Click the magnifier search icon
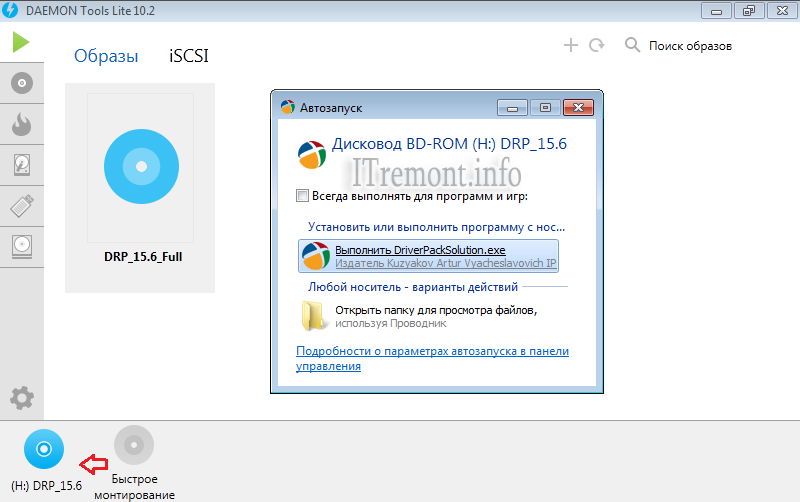The height and width of the screenshot is (502, 800). (632, 45)
